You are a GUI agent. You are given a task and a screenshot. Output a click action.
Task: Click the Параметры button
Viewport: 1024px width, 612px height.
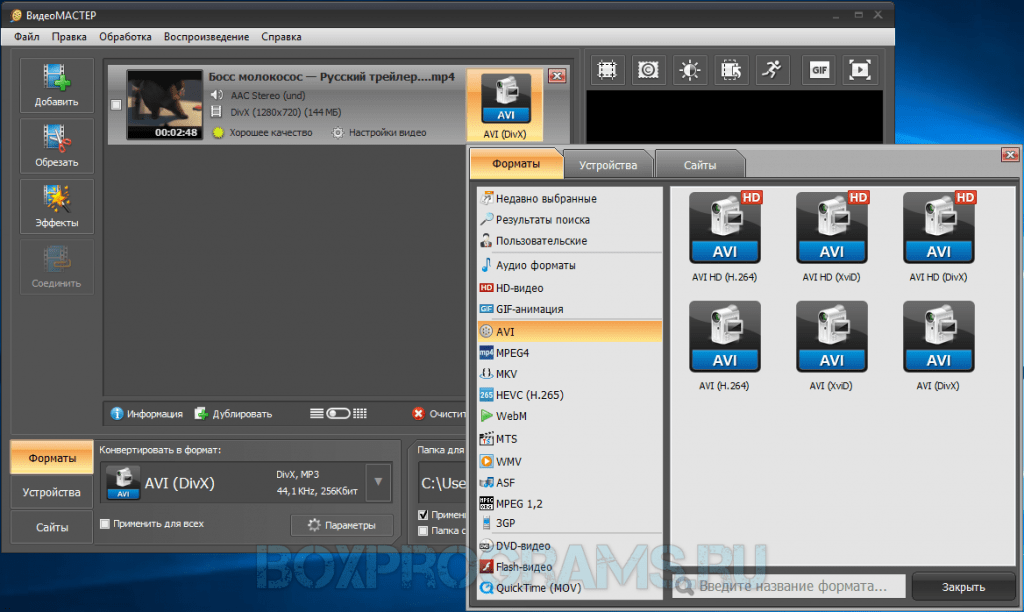pos(341,525)
